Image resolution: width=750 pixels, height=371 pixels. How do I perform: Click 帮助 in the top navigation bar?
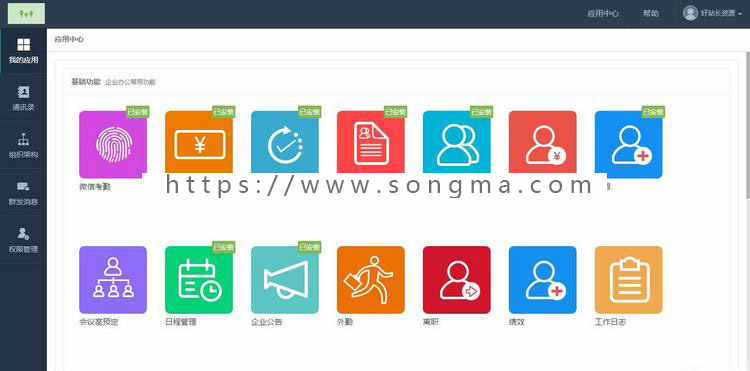pyautogui.click(x=651, y=13)
